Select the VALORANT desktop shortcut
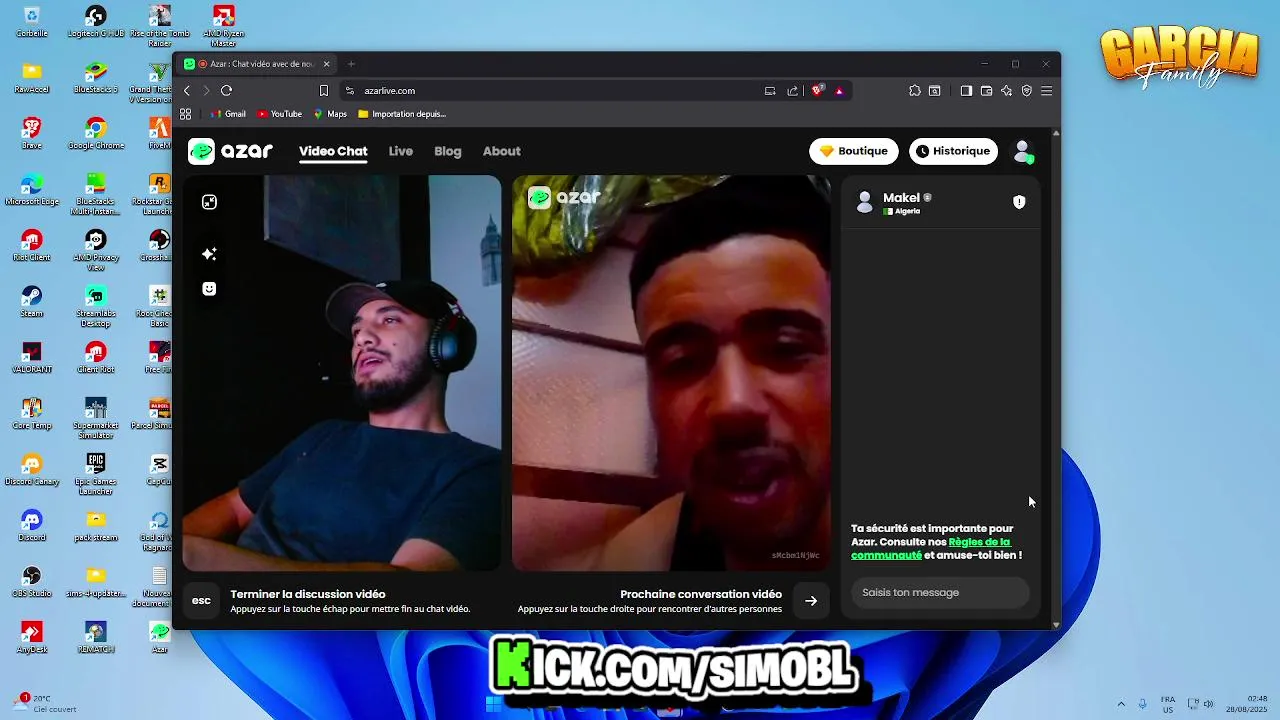The width and height of the screenshot is (1280, 720). [32, 358]
